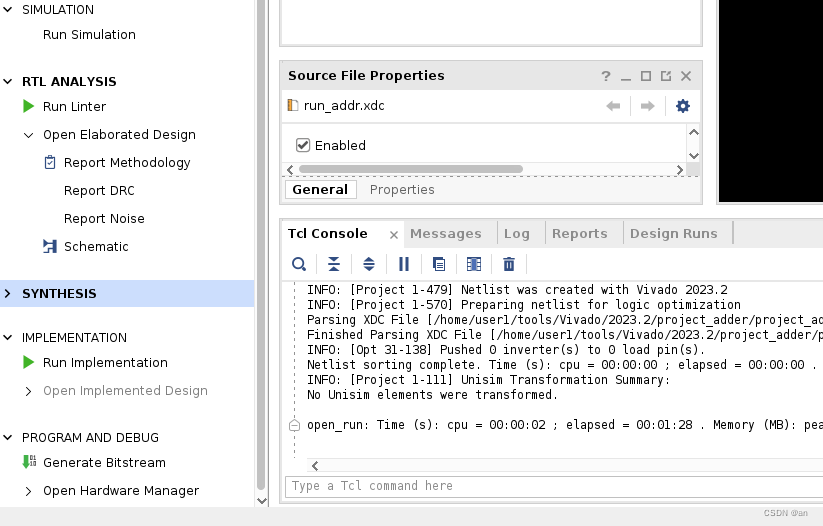Image resolution: width=823 pixels, height=526 pixels.
Task: Switch to the Reports tab
Action: 579,234
